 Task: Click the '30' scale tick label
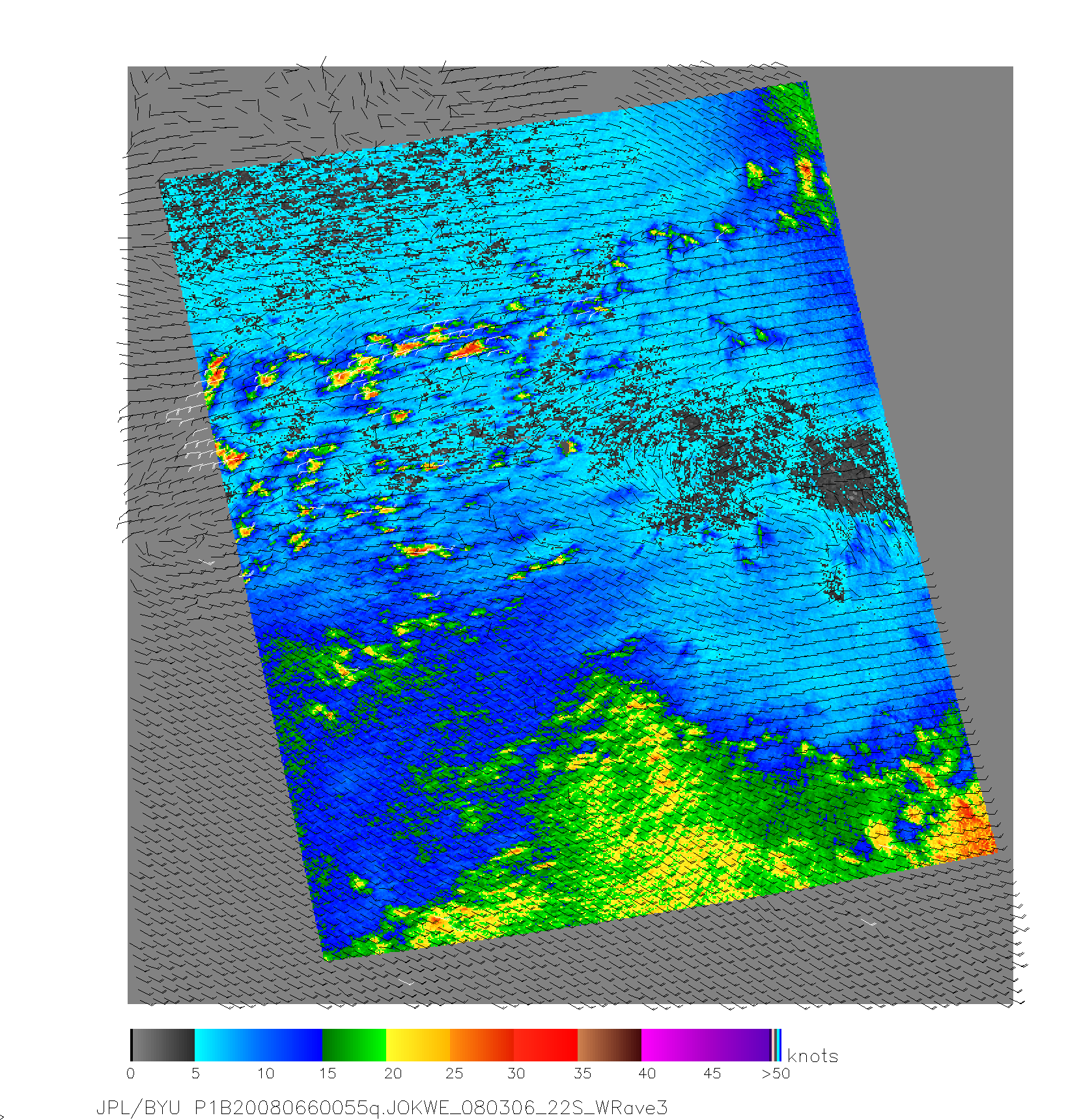tap(516, 1073)
